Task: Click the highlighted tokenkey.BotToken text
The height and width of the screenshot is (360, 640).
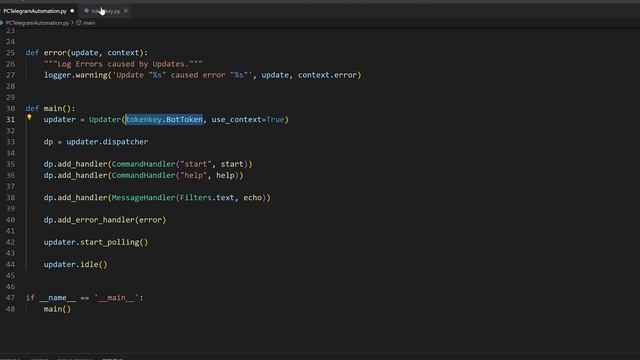Action: click(x=164, y=120)
